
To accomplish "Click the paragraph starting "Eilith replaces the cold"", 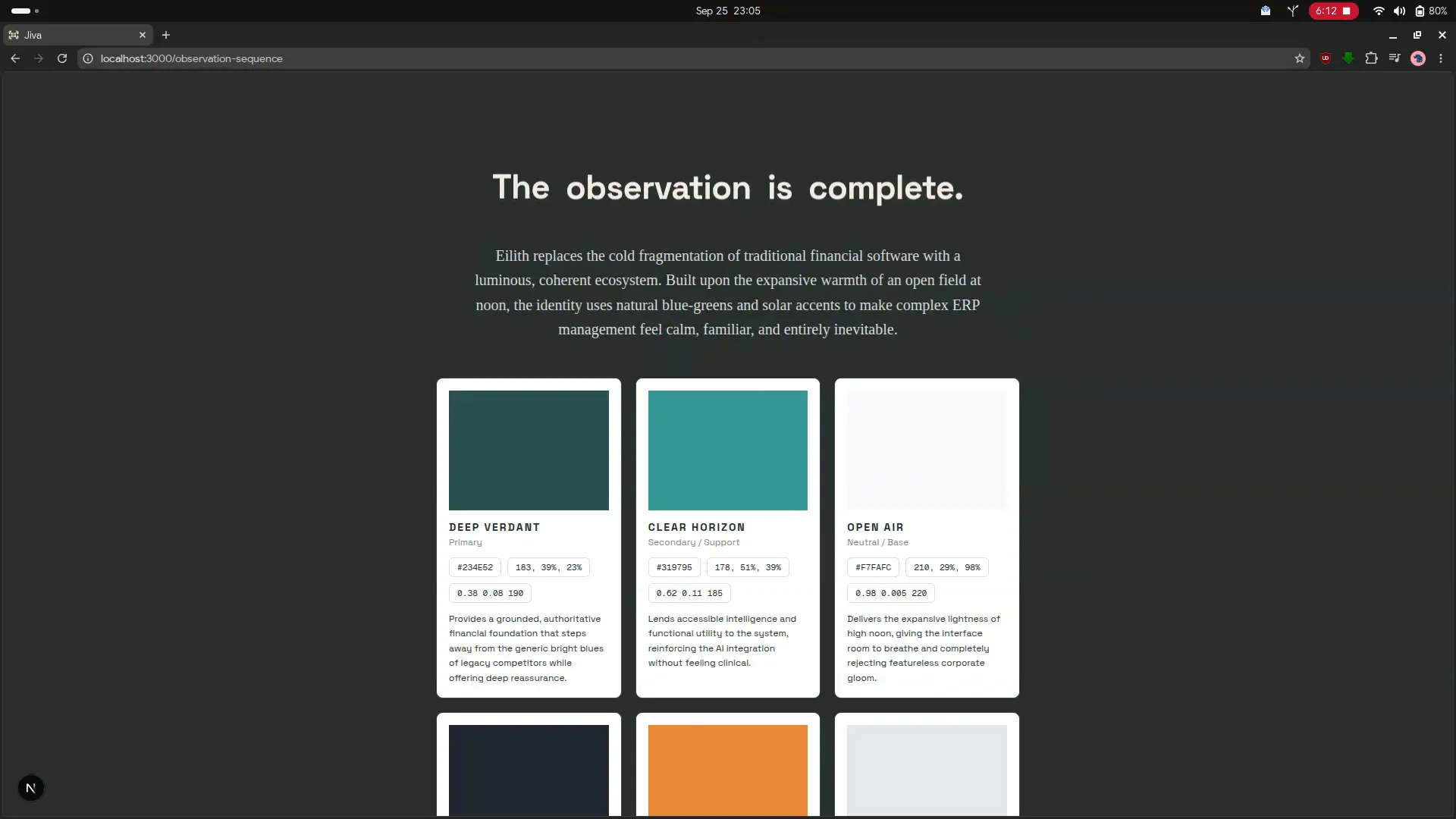I will [728, 293].
